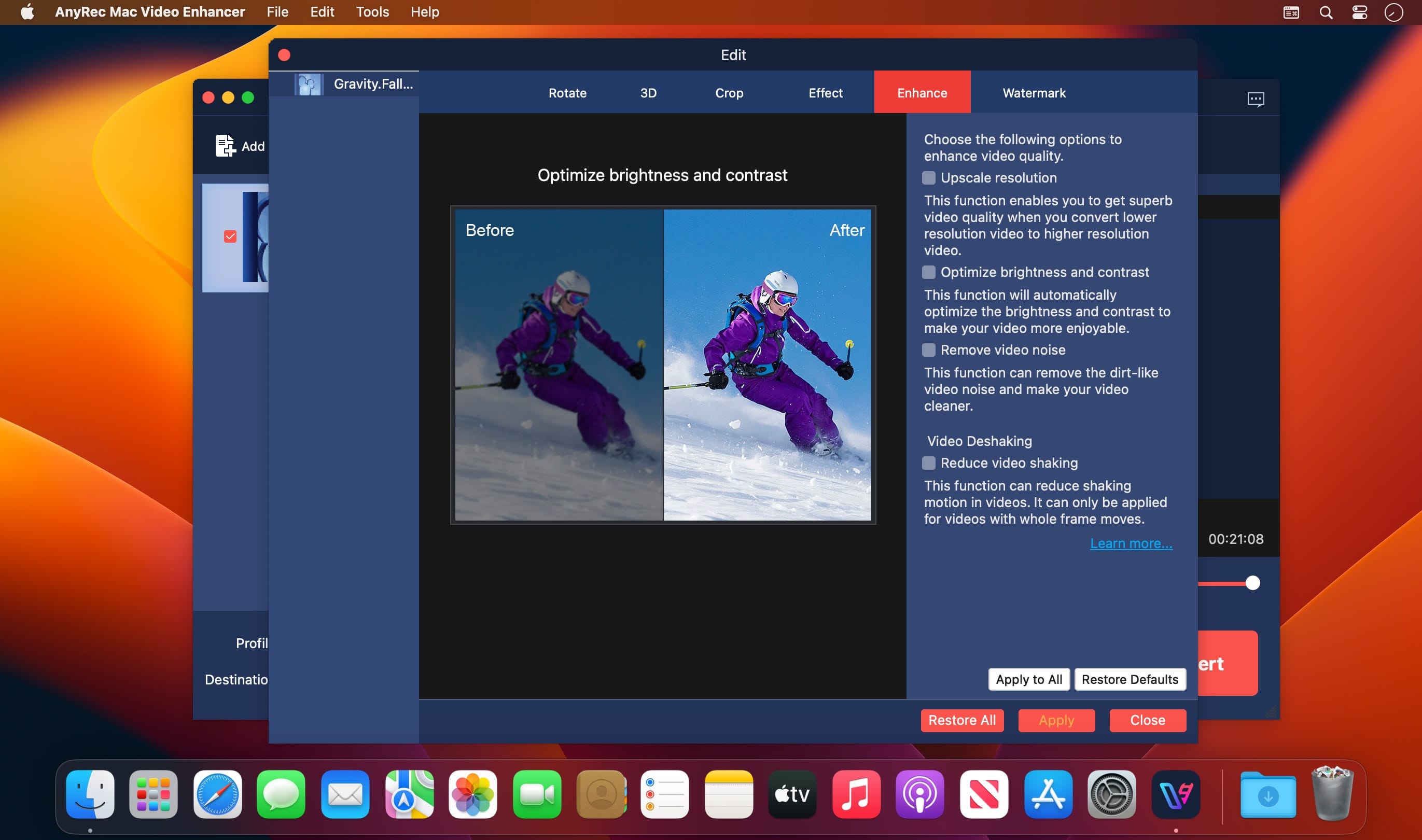Click the Add file icon in main window

pyautogui.click(x=225, y=146)
